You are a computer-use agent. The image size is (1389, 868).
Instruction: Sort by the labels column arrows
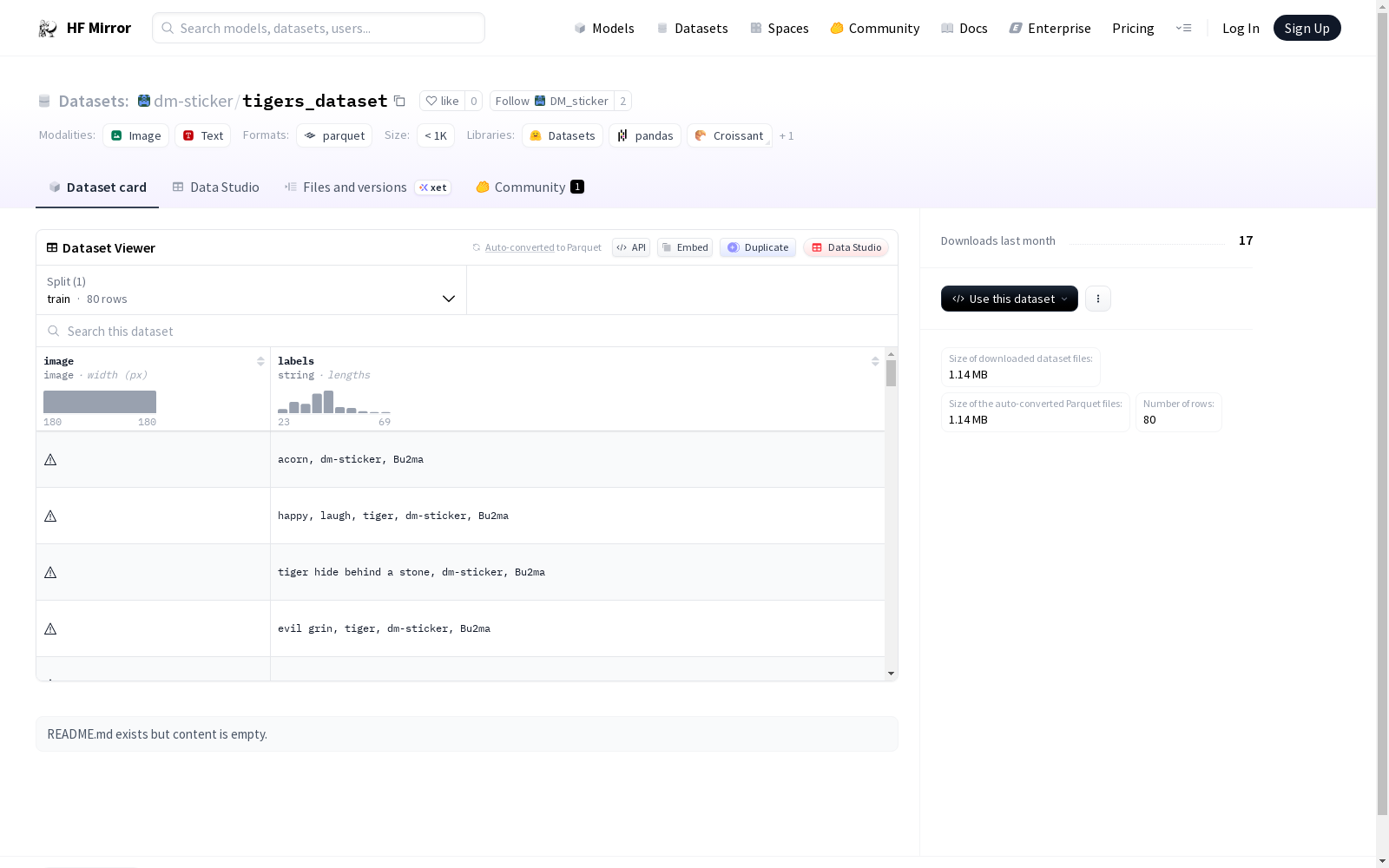tap(875, 361)
